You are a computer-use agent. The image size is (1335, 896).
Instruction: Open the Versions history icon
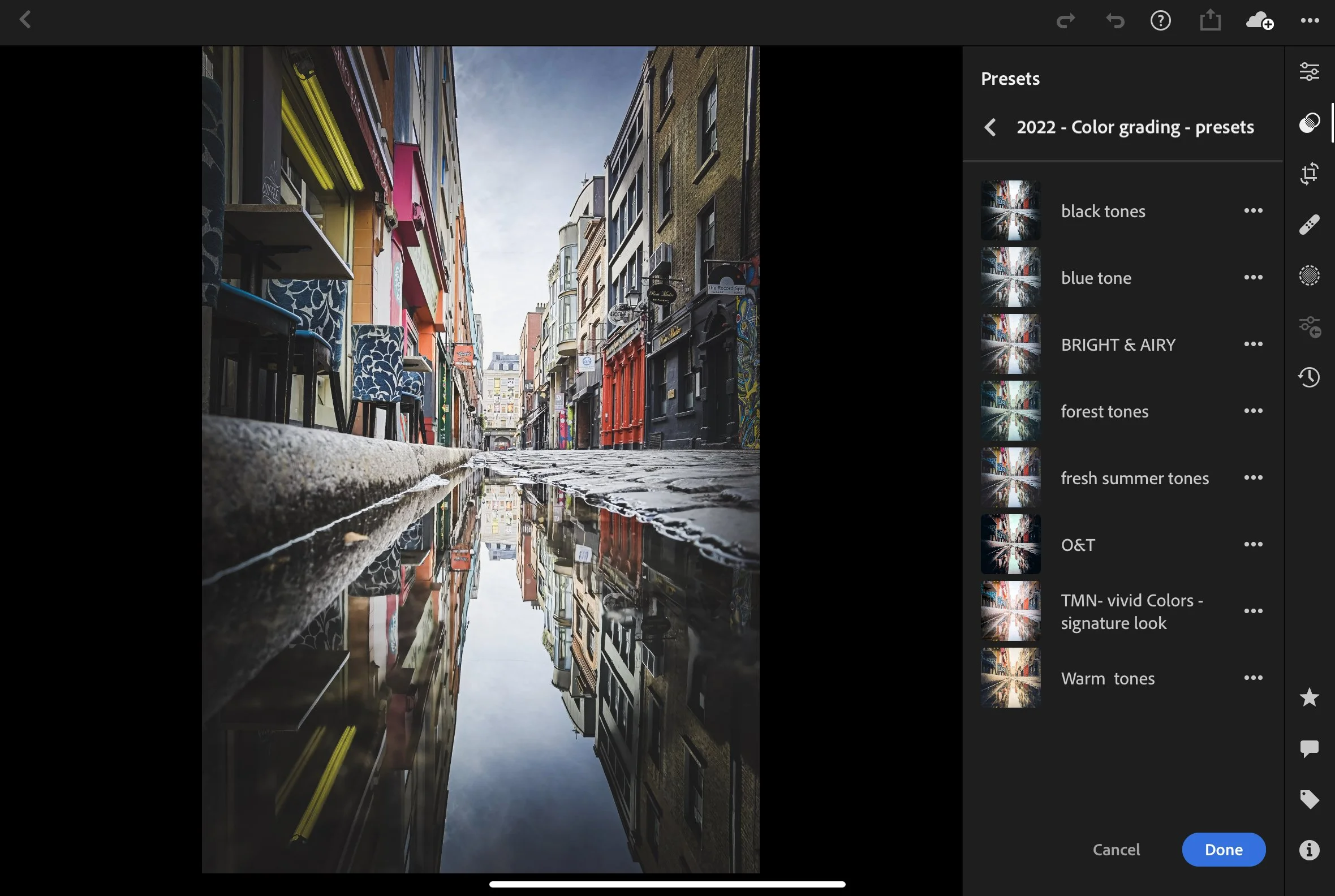tap(1309, 377)
